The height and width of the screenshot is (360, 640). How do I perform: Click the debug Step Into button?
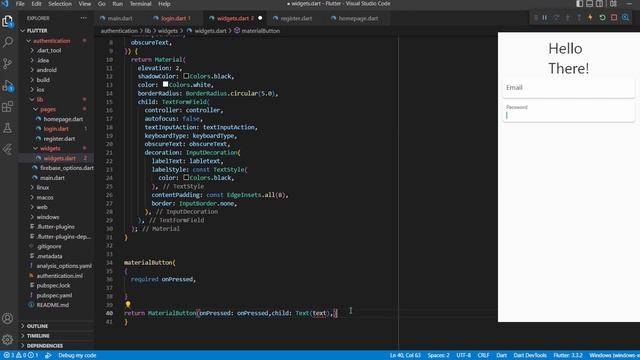point(567,18)
